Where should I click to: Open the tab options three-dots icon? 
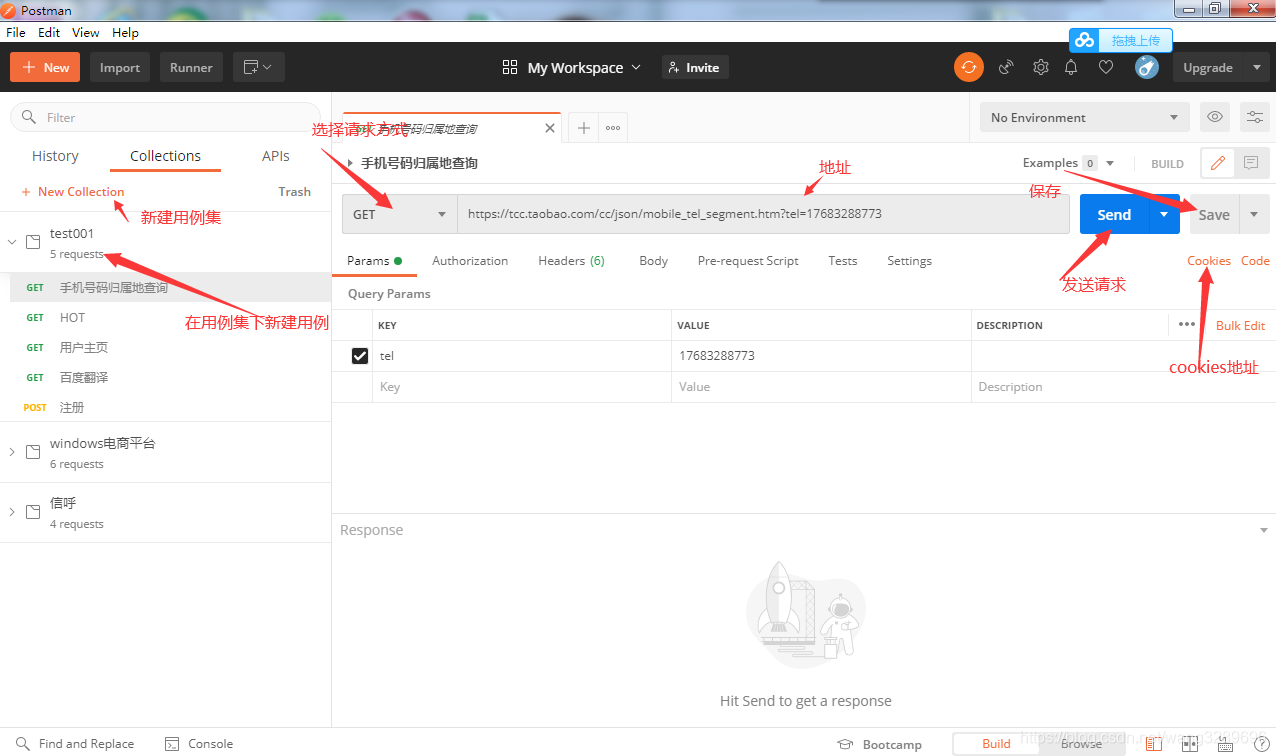tap(613, 128)
